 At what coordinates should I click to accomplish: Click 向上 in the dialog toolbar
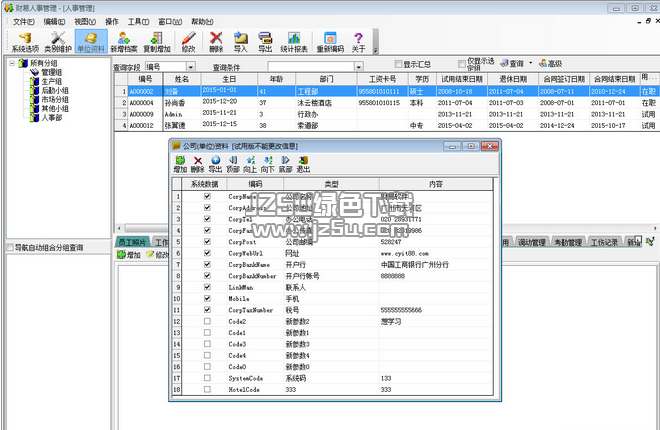(x=250, y=164)
